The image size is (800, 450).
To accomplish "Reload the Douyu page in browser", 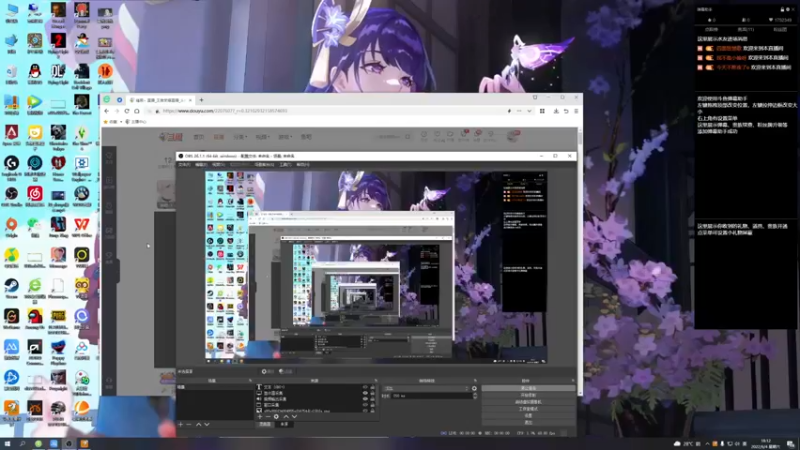I will click(x=127, y=111).
